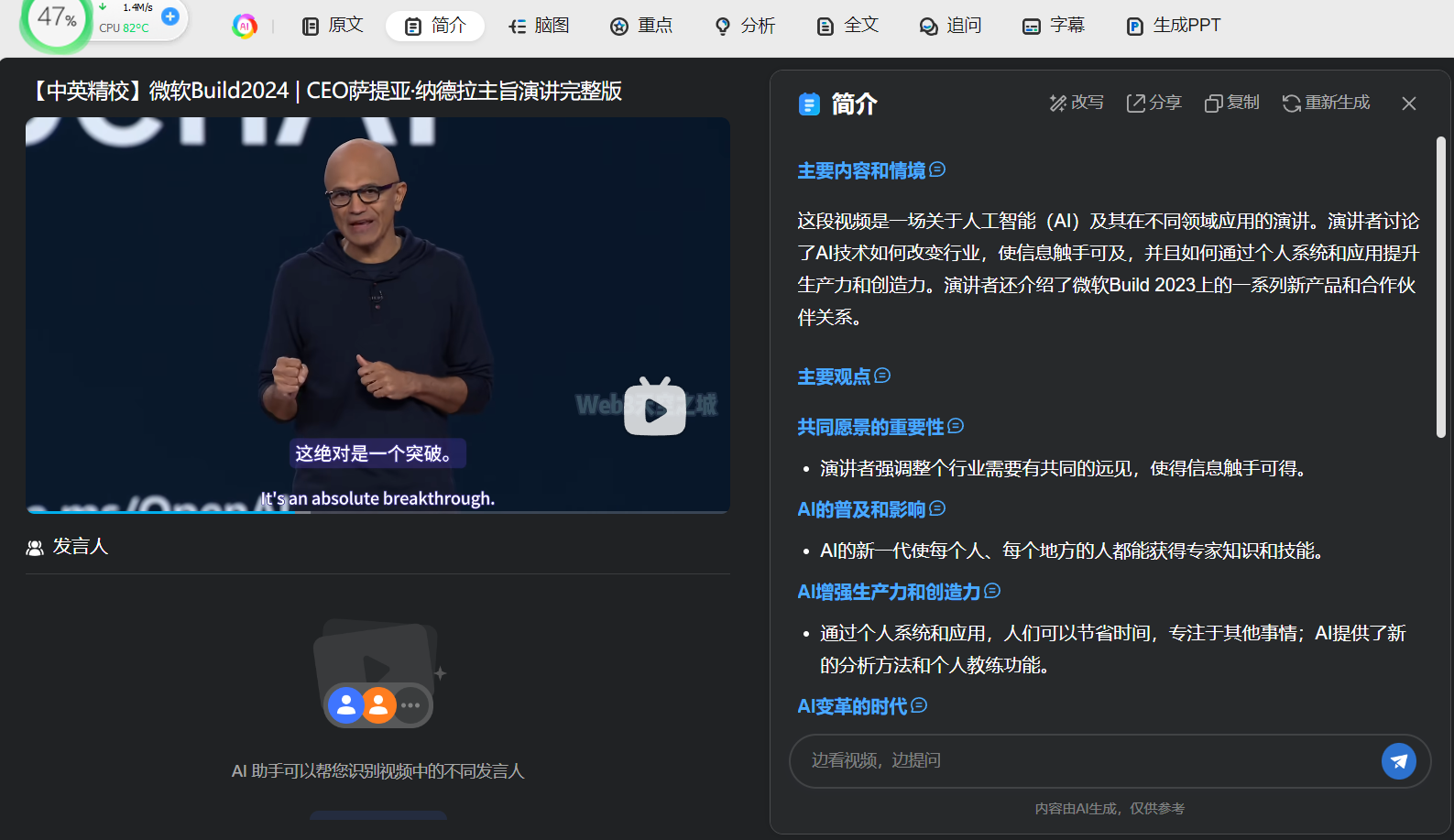Select the 字幕 subtitles tab

tap(1054, 26)
